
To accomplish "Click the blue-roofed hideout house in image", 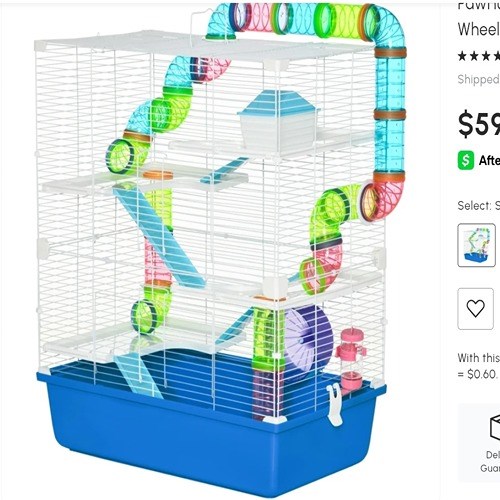I will (x=278, y=120).
